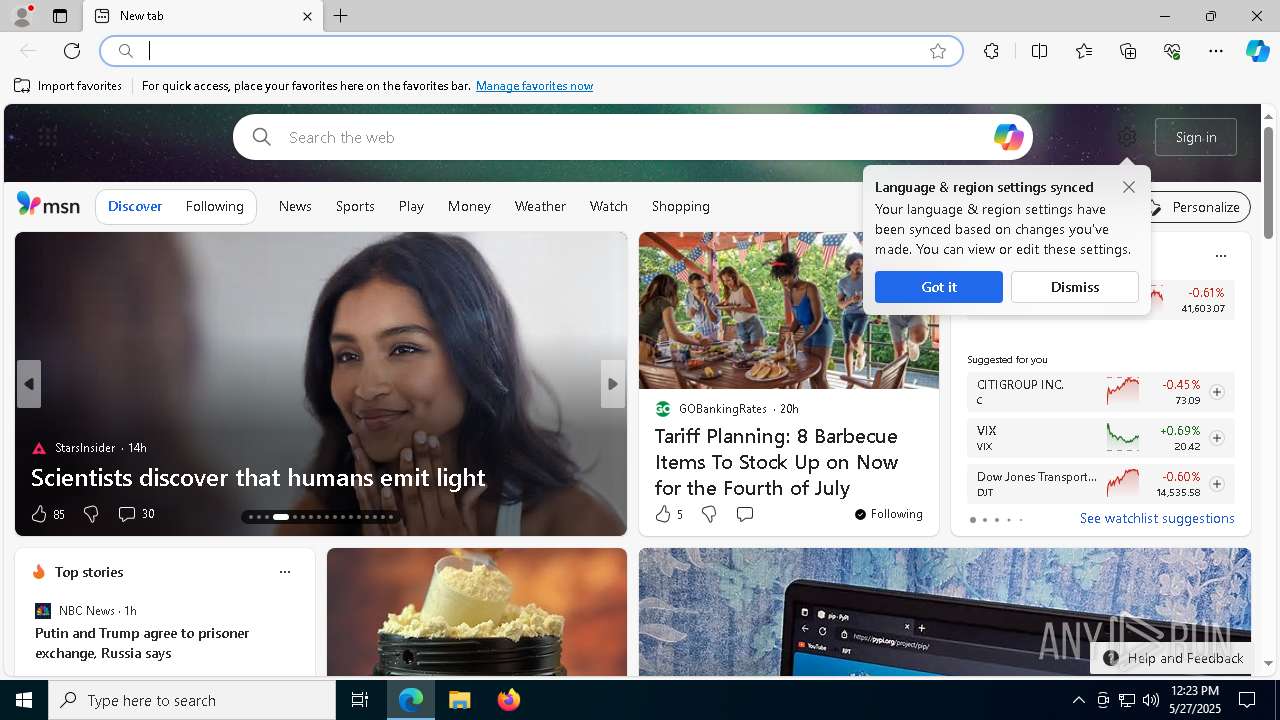
Task: Show hidden system tray icons chevron
Action: 1078,700
